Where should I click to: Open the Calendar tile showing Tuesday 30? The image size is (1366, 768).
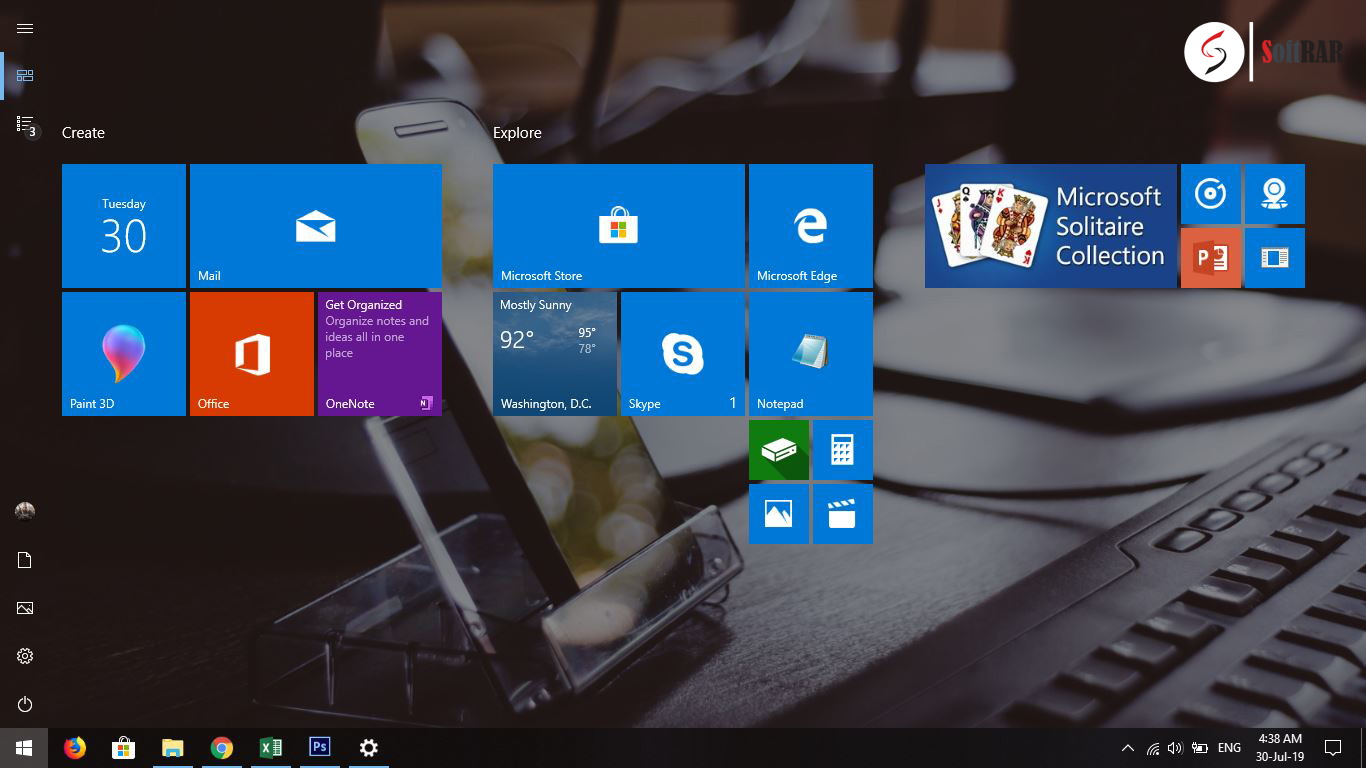click(124, 226)
